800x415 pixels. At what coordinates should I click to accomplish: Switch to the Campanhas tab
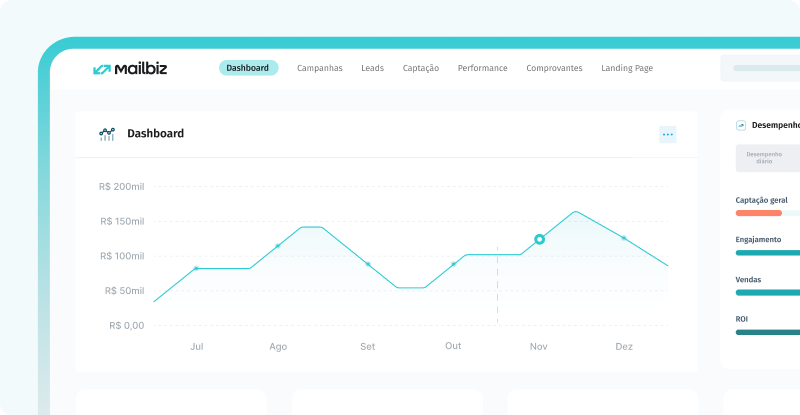[x=320, y=68]
